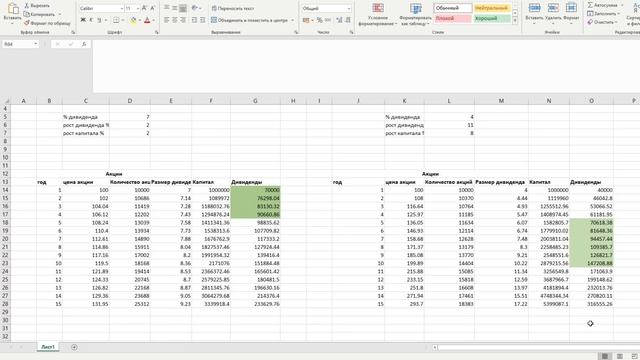Cut selection with Вырезать
This screenshot has height=360, width=640.
click(x=37, y=6)
